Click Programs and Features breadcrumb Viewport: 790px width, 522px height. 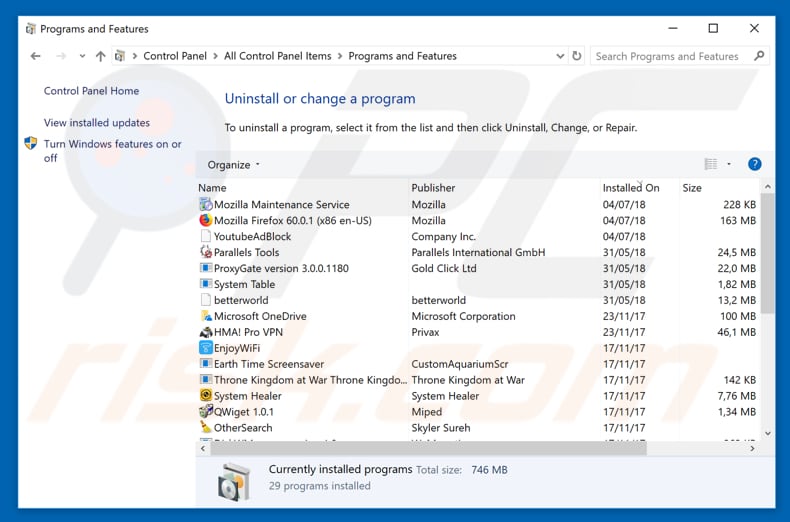pos(403,56)
